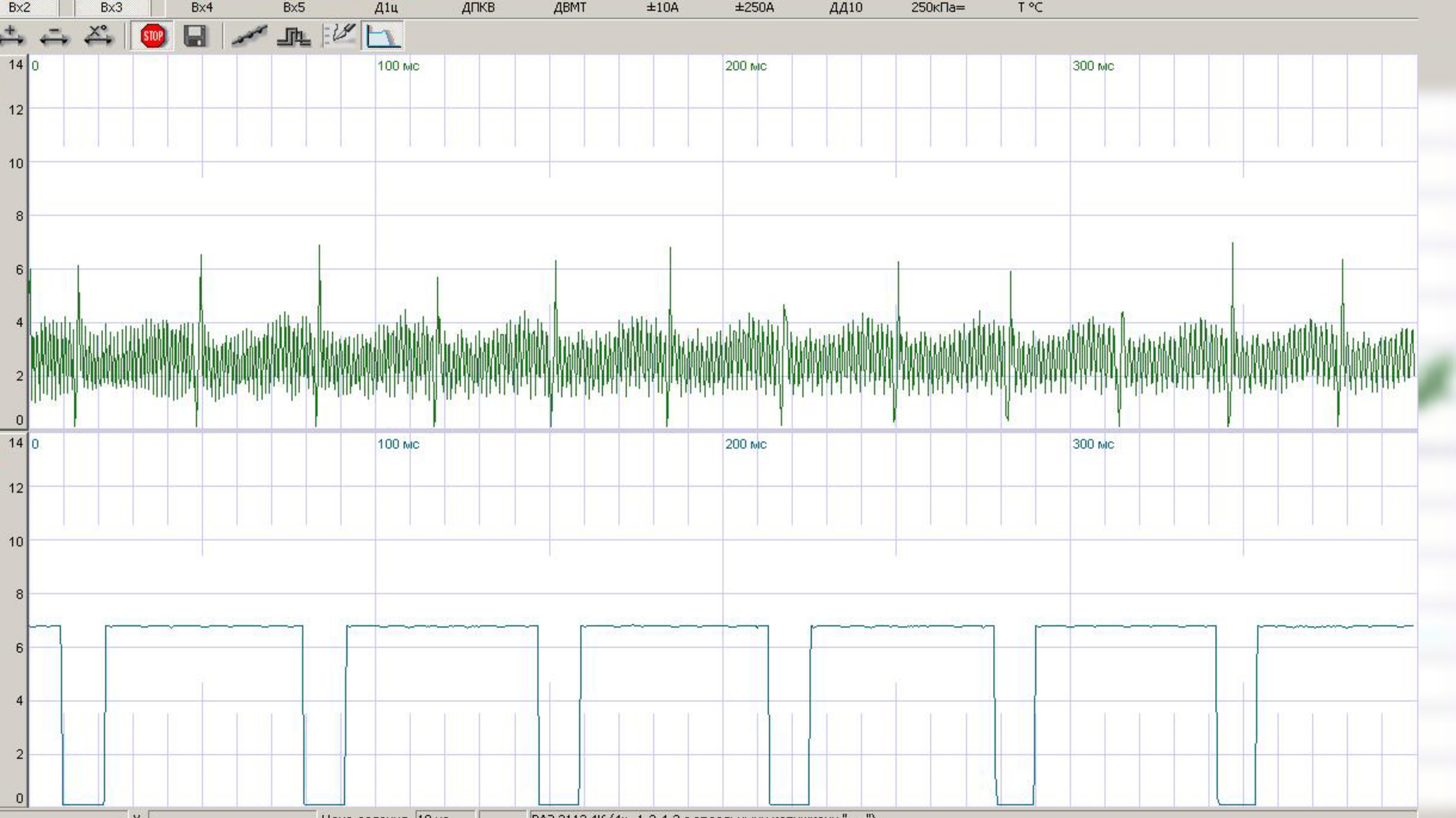Save the oscillogram with the floppy disk icon
The width and height of the screenshot is (1456, 818).
tap(195, 36)
